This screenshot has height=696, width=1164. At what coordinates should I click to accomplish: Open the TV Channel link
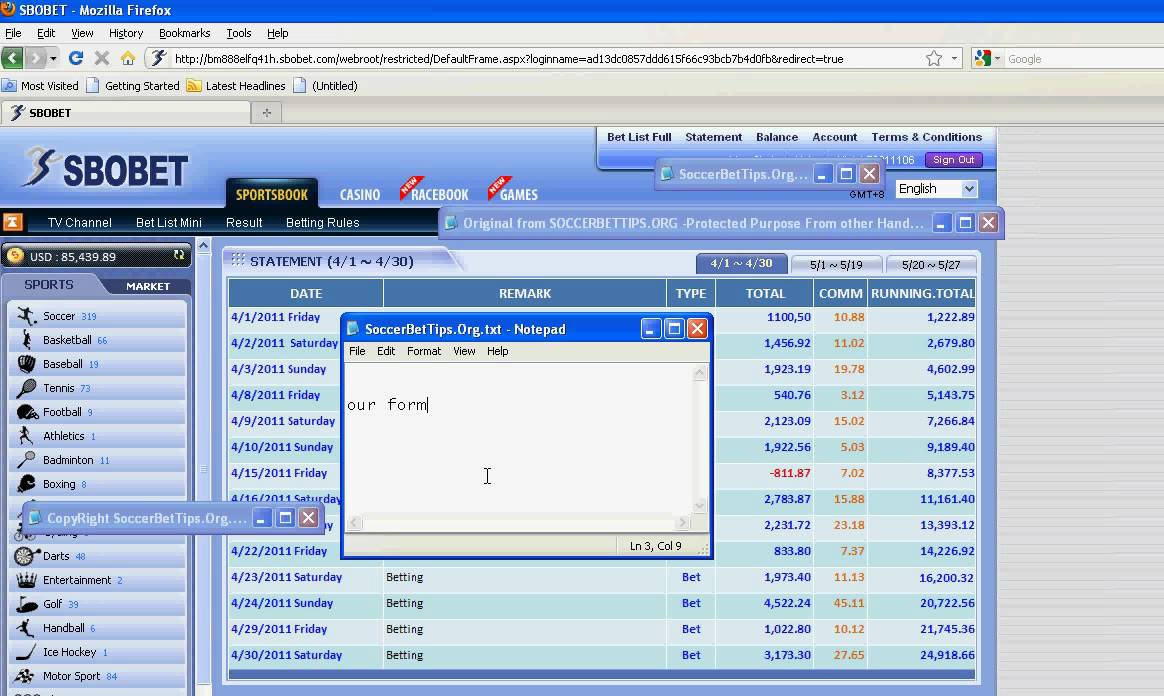click(x=79, y=223)
